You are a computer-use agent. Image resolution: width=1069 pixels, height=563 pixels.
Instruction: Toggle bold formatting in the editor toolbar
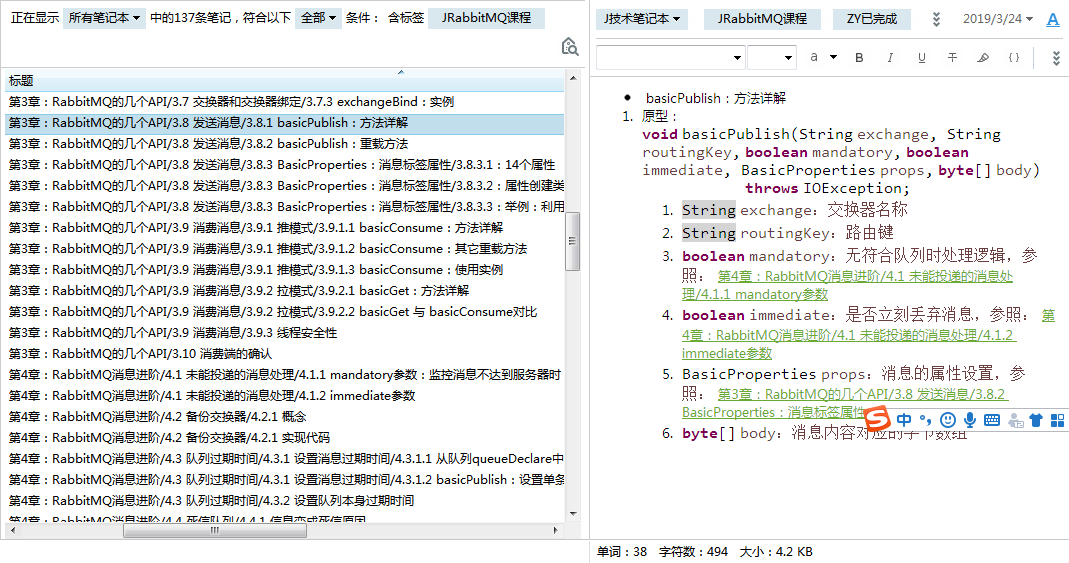859,58
